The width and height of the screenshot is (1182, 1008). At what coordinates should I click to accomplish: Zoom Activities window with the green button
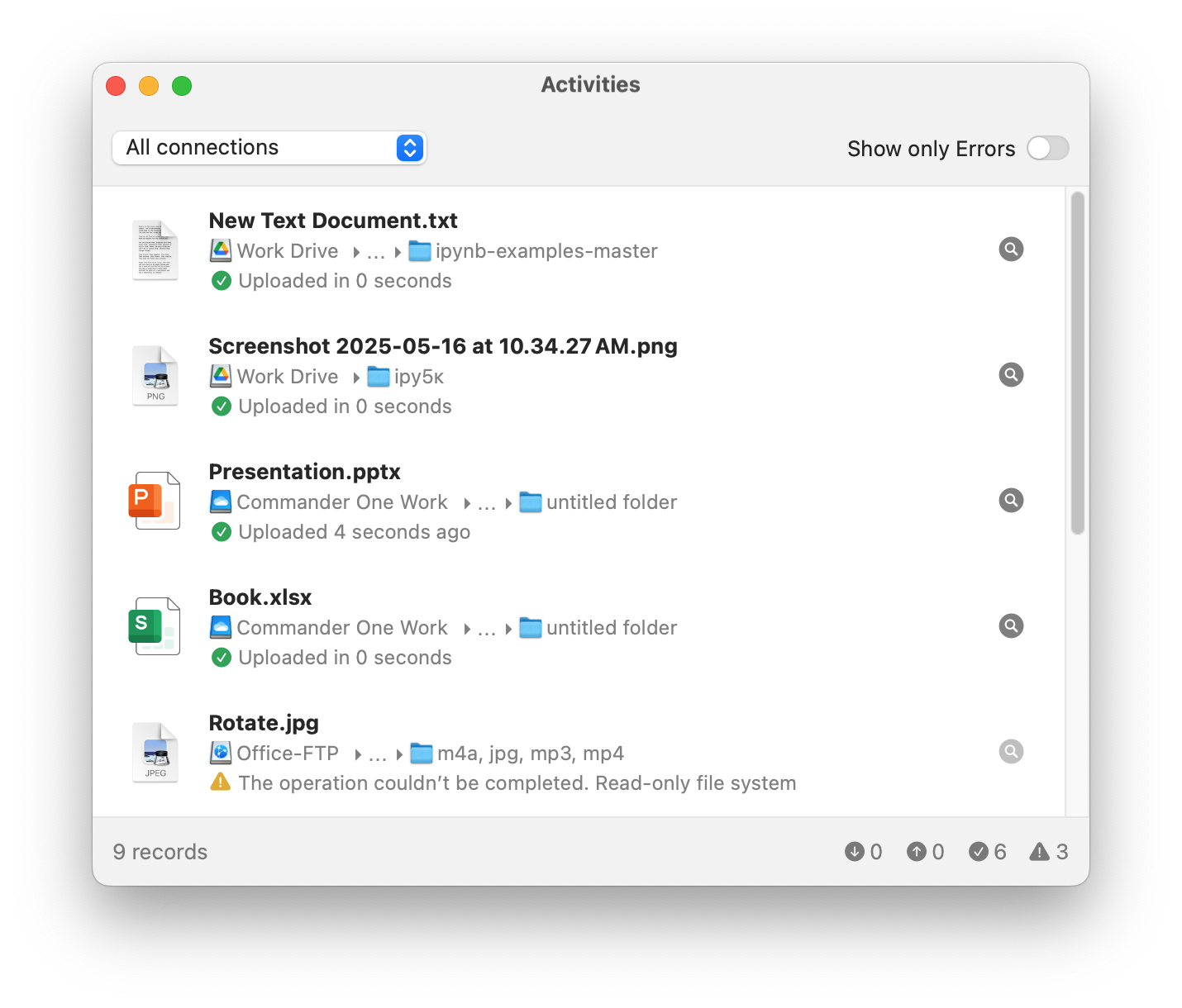pos(182,86)
